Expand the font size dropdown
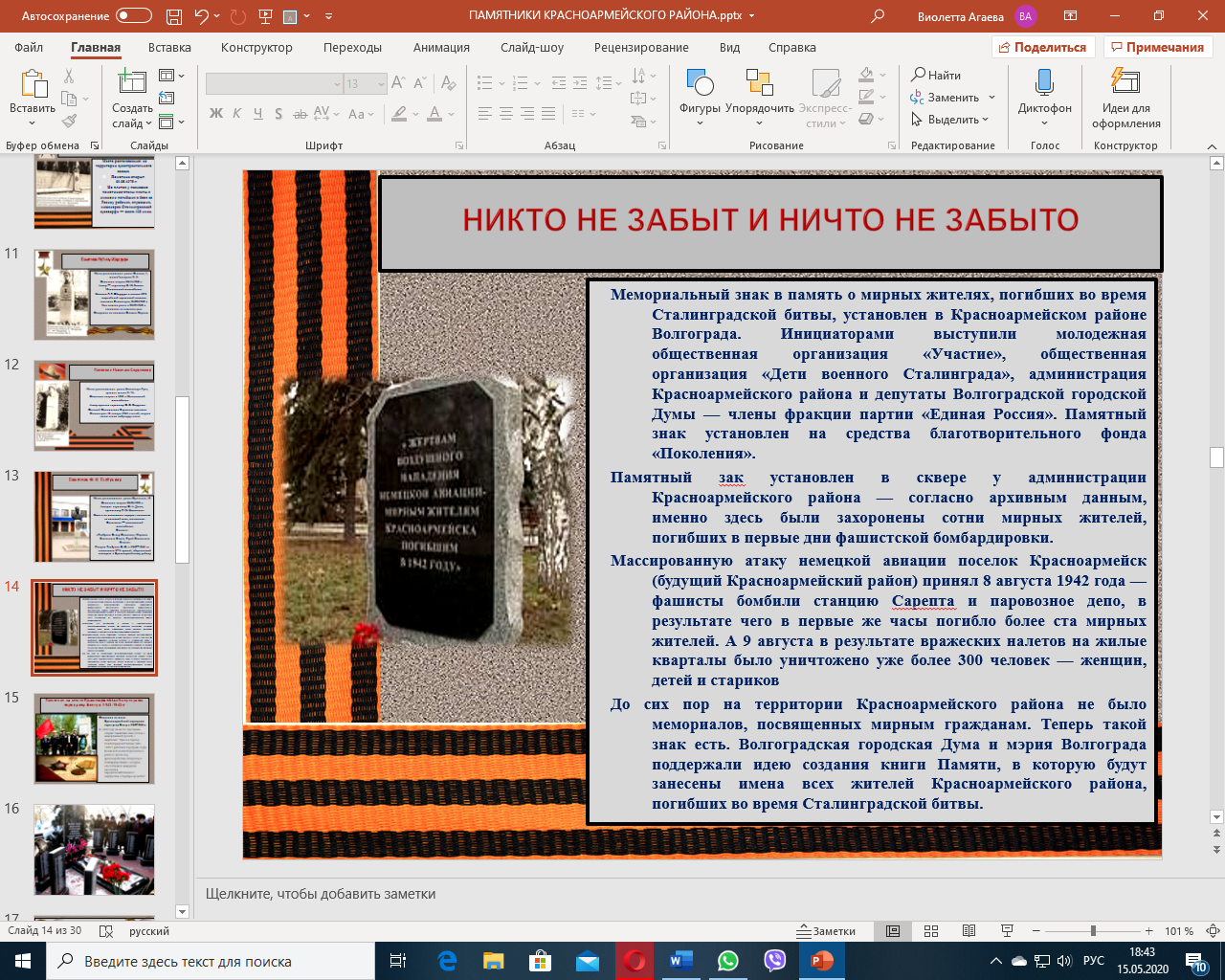Screen dimensions: 1225x980 381,84
